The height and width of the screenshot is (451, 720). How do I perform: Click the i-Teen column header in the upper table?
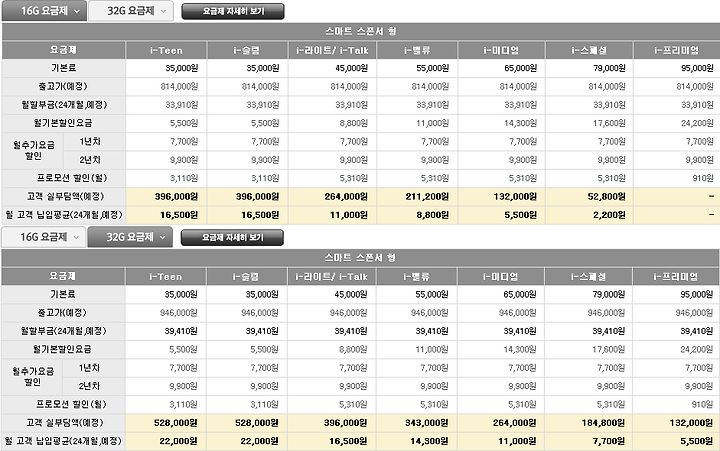(x=166, y=51)
